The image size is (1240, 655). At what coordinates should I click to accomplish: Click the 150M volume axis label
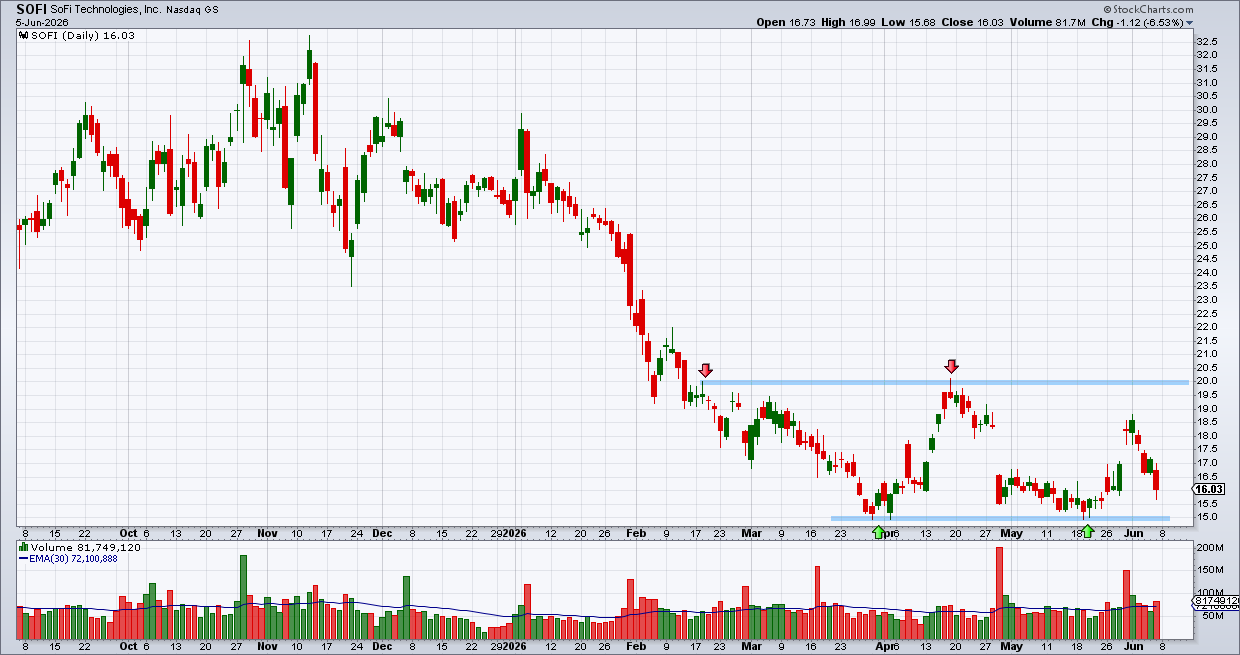point(1208,571)
